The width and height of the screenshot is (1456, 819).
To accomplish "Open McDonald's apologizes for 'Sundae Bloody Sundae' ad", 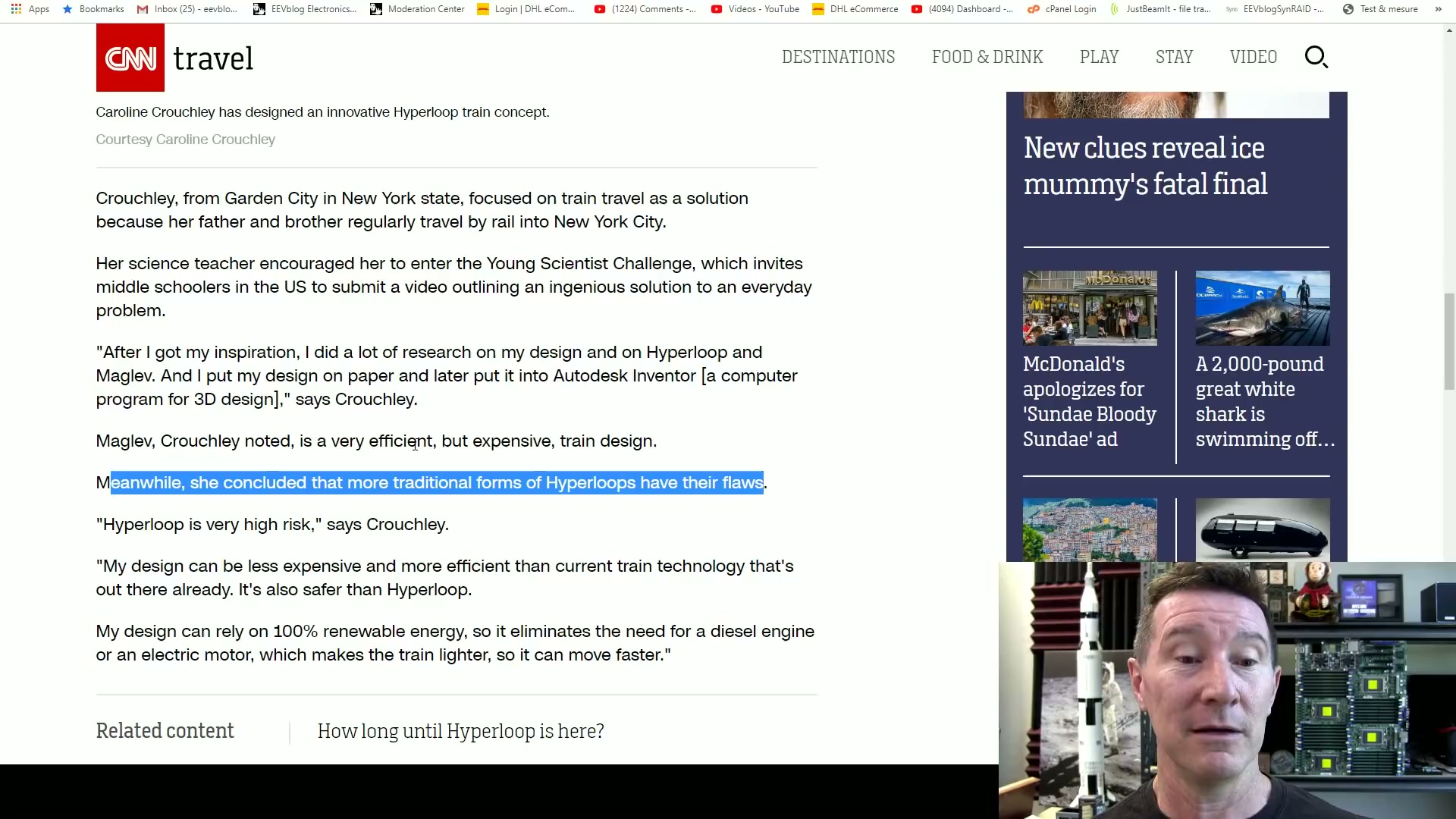I will click(1090, 401).
